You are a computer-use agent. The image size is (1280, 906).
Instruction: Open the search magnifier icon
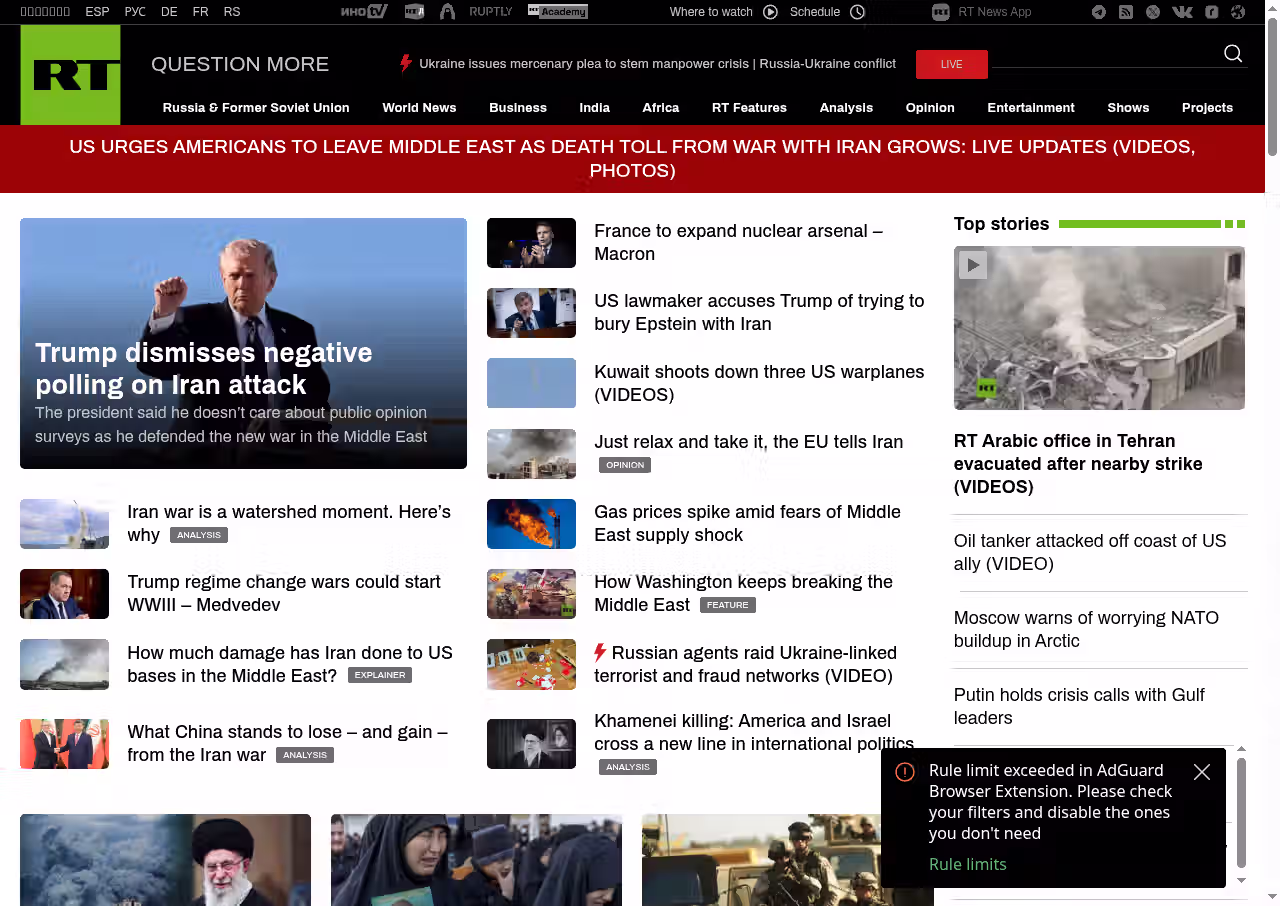pyautogui.click(x=1233, y=54)
